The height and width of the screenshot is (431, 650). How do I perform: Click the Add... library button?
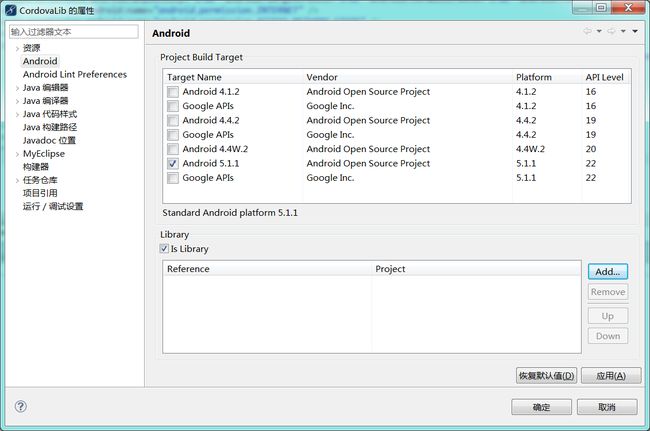coord(608,272)
